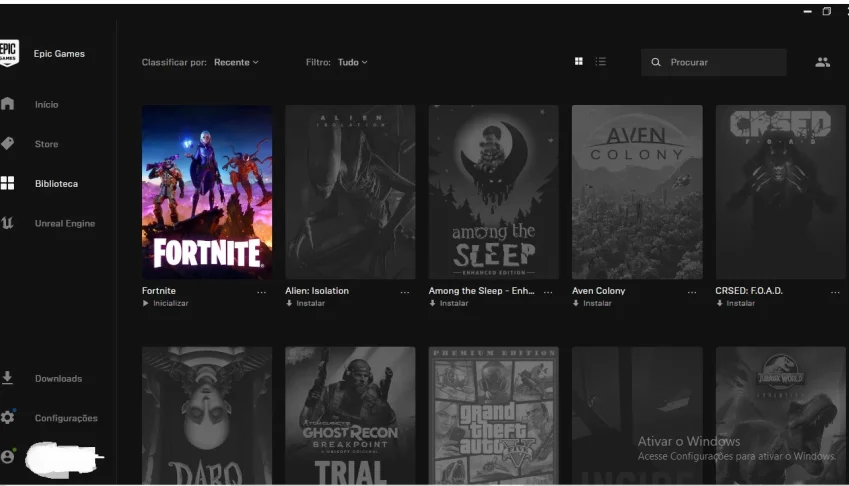Expand the Tudo filter dropdown
The width and height of the screenshot is (849, 486).
pyautogui.click(x=352, y=62)
